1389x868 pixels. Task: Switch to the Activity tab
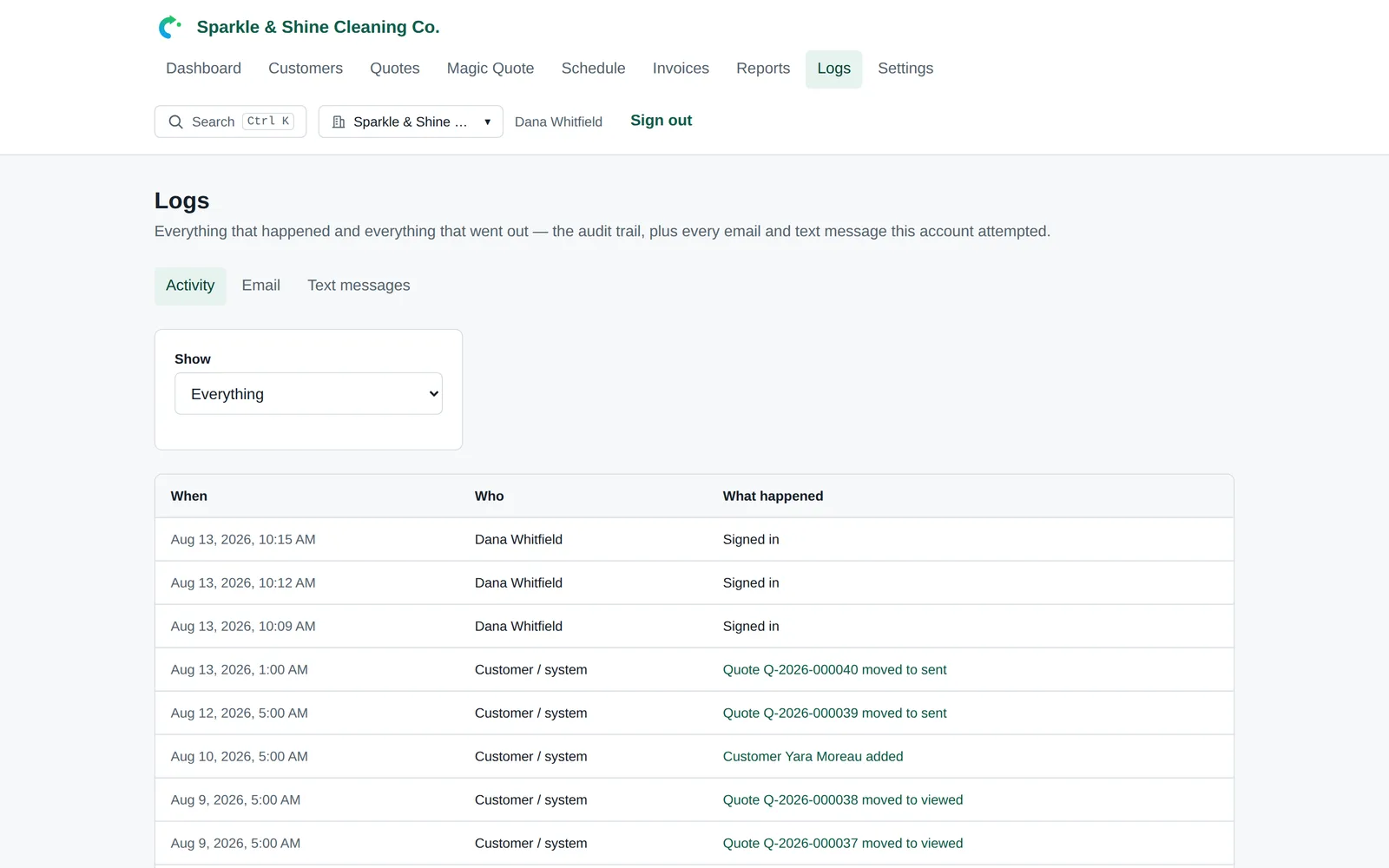[190, 286]
